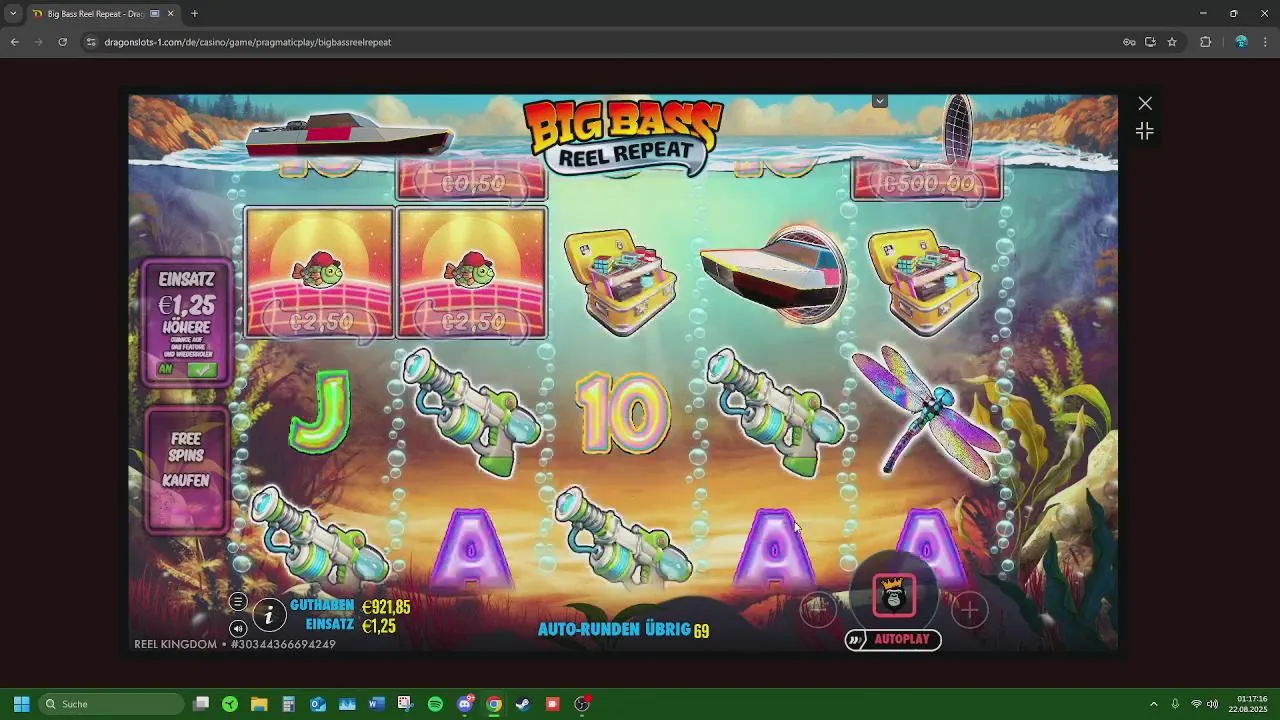Open Snipping Tool from taskbar
The image size is (1280, 720).
pos(405,704)
